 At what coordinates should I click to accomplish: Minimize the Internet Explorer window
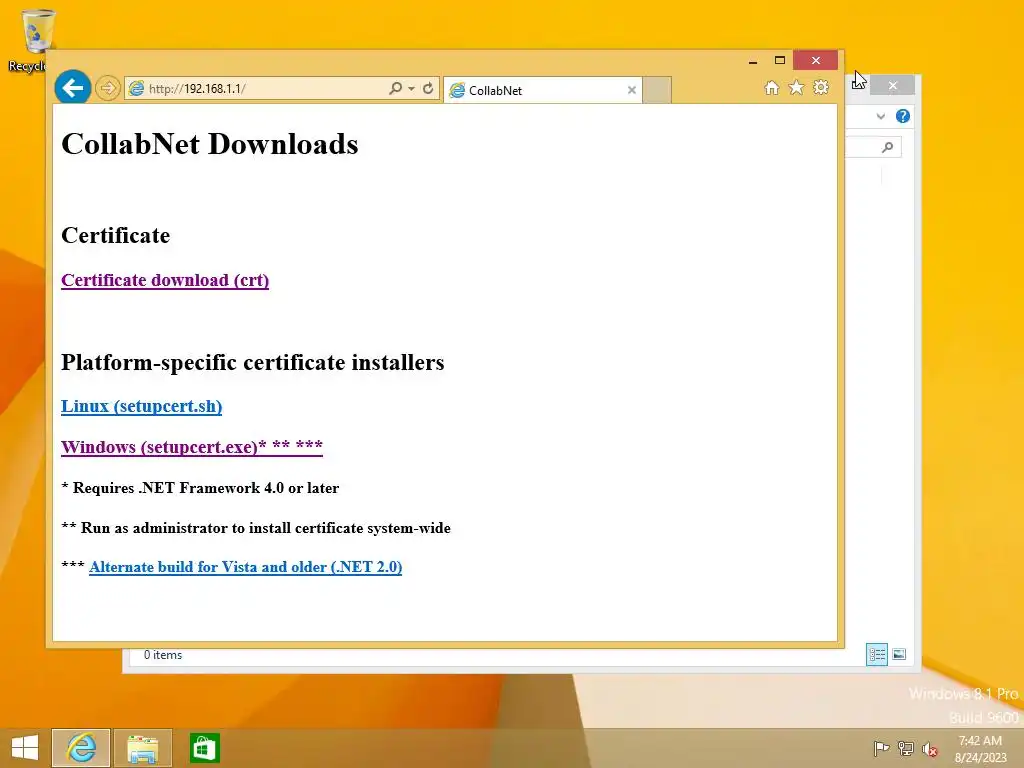tap(752, 61)
